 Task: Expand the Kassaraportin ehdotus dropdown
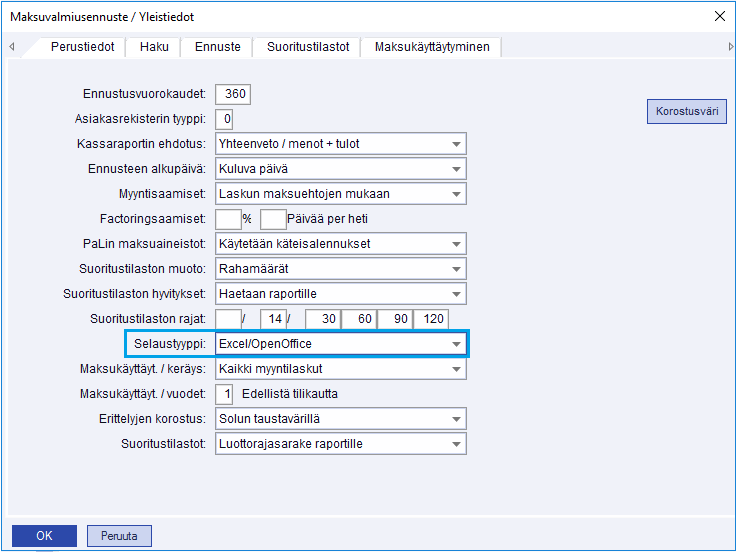456,144
